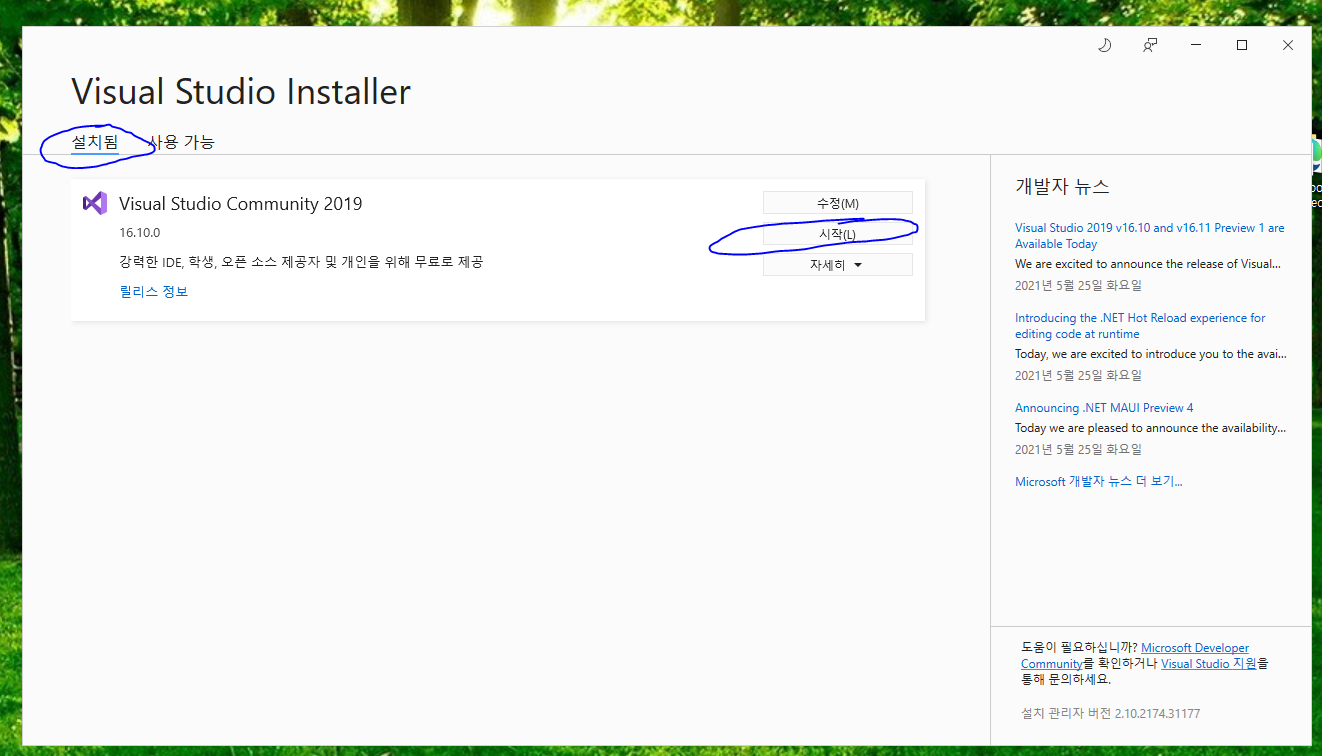The width and height of the screenshot is (1322, 756).
Task: Click the Visual Studio Community 2019 title
Action: coord(241,204)
